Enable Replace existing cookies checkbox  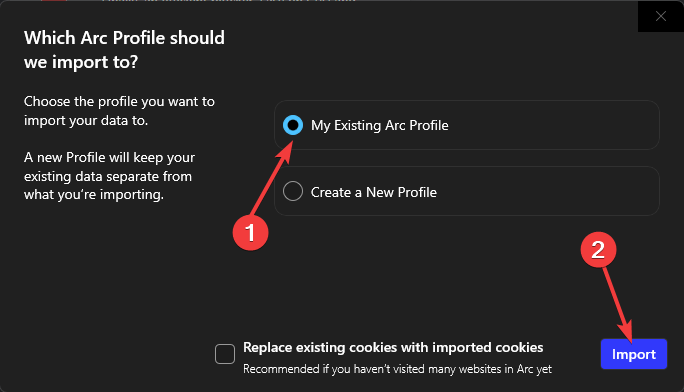tap(225, 354)
